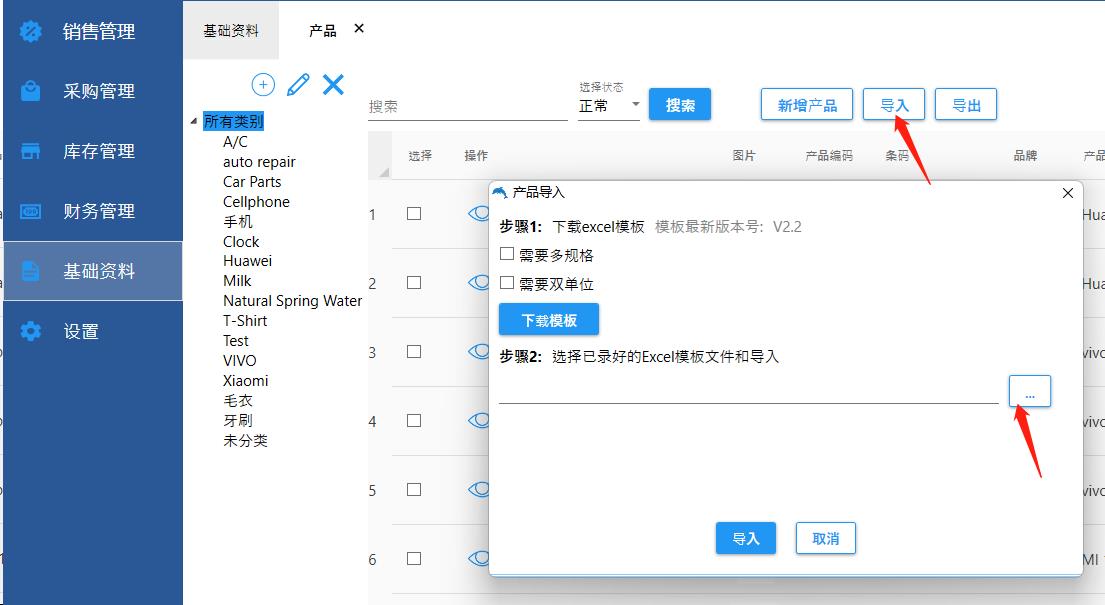Open 财务管理 money icon
This screenshot has height=605, width=1105.
click(31, 211)
